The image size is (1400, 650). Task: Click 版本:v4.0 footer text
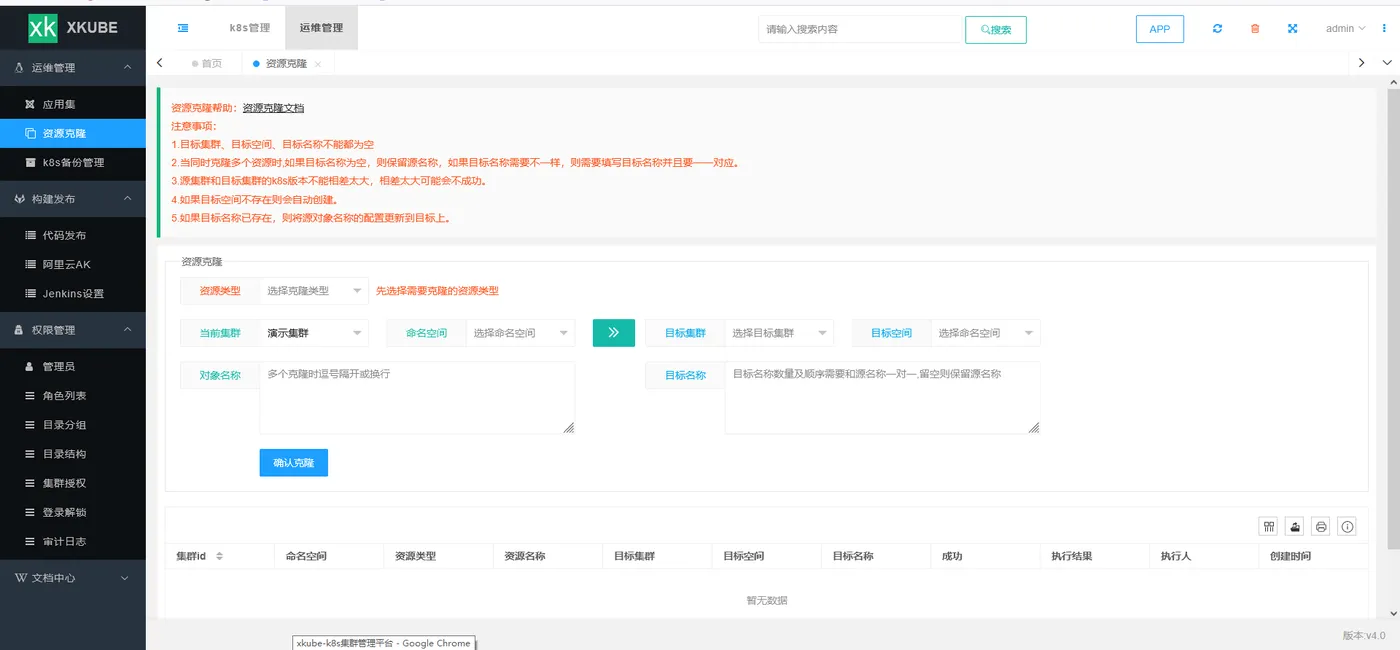[x=1364, y=635]
